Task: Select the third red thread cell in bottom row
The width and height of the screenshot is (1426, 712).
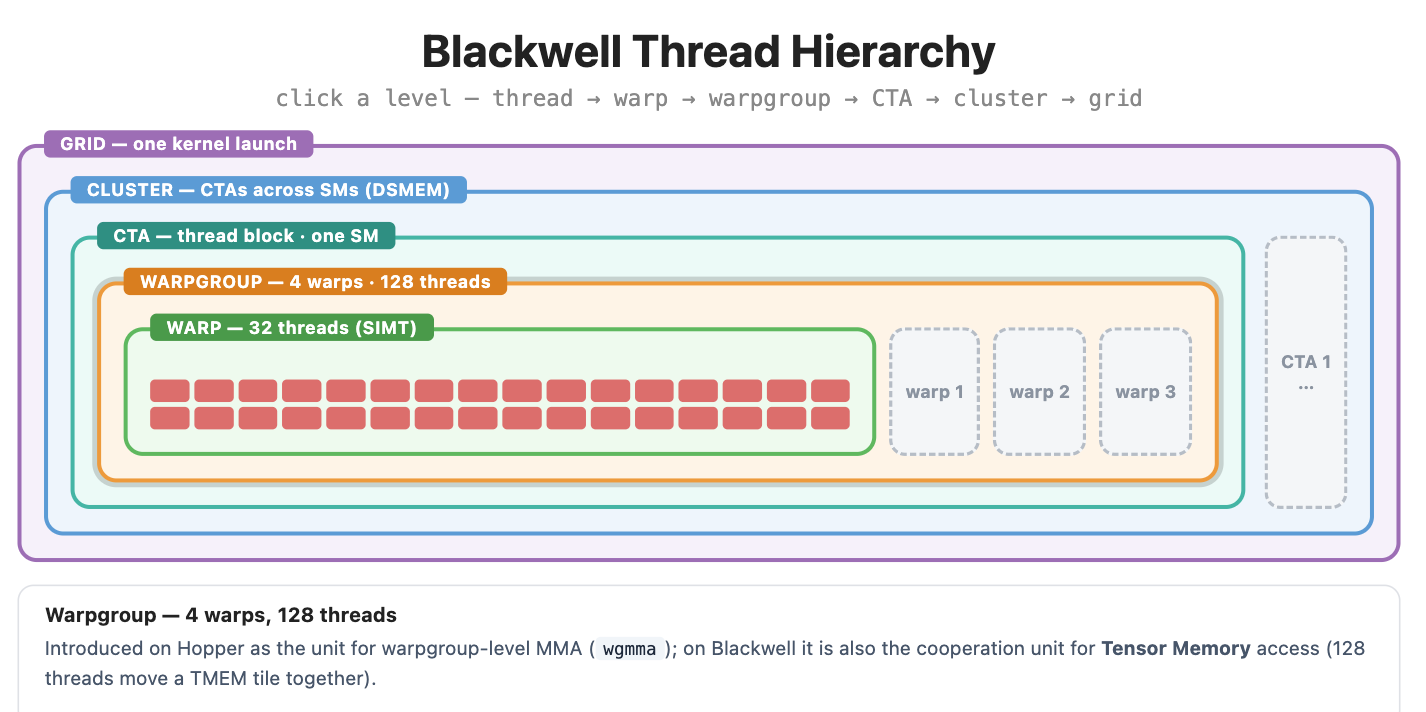Action: [x=258, y=418]
